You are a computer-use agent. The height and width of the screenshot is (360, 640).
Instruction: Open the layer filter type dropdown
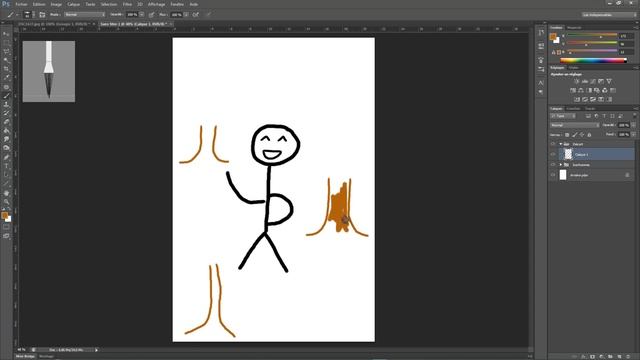coord(563,116)
